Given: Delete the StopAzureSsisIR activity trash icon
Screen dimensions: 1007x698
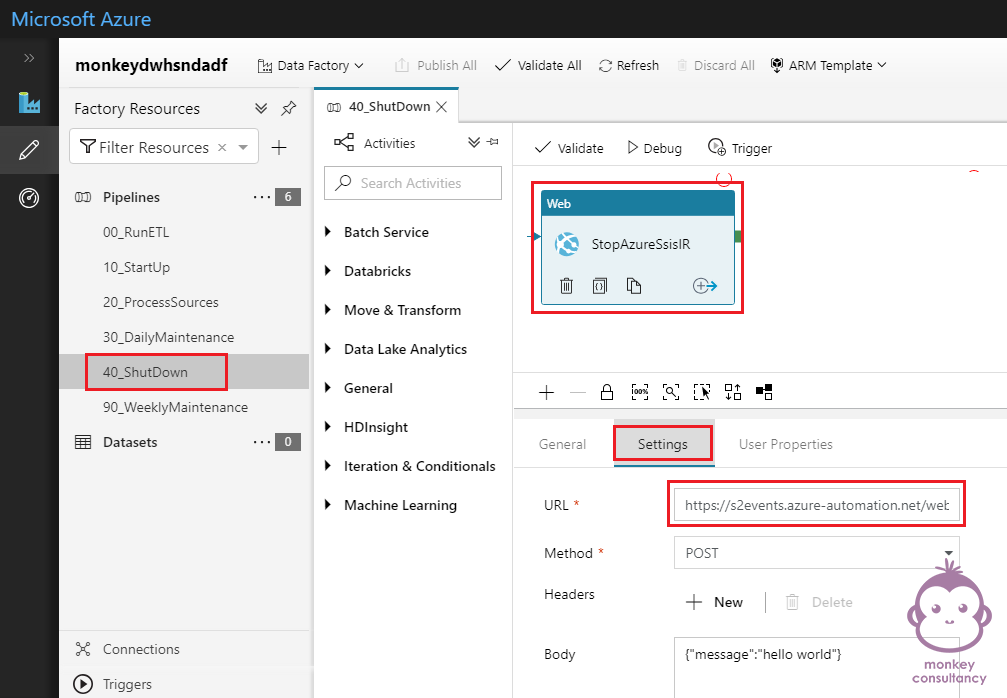Looking at the screenshot, I should point(566,286).
